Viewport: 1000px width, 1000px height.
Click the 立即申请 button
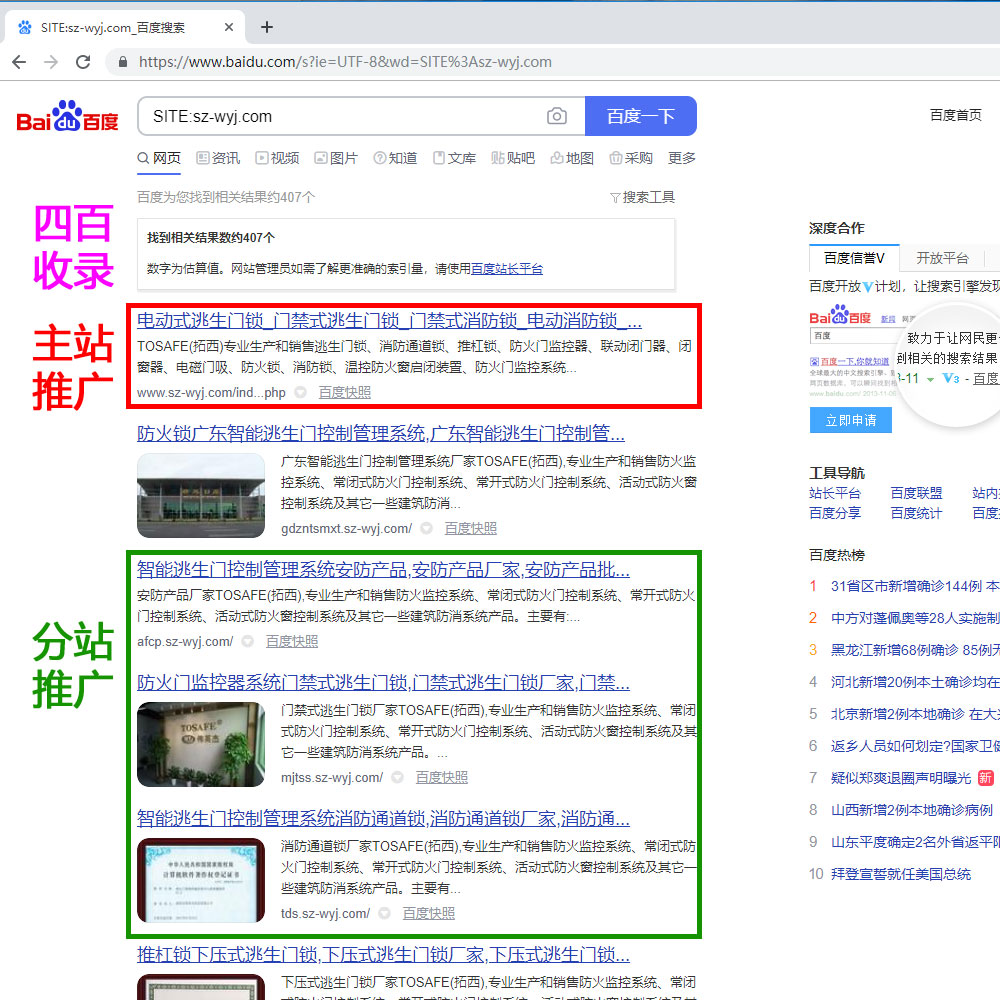pyautogui.click(x=851, y=420)
